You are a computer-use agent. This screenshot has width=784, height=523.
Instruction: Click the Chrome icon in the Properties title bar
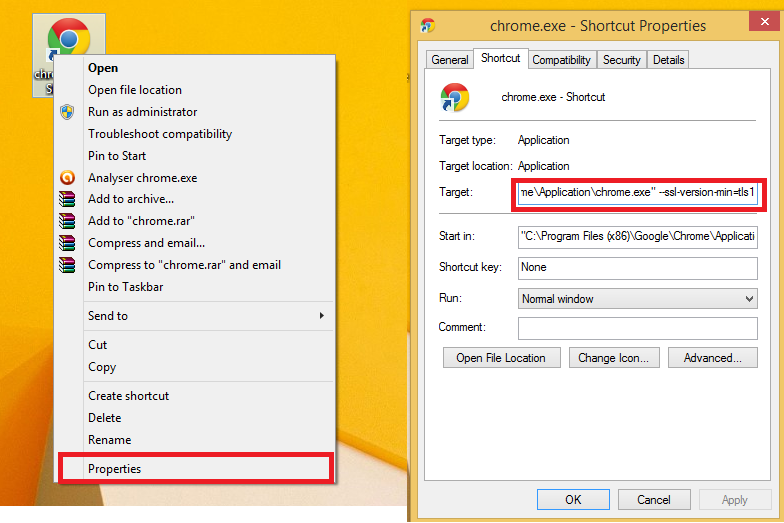[x=428, y=25]
